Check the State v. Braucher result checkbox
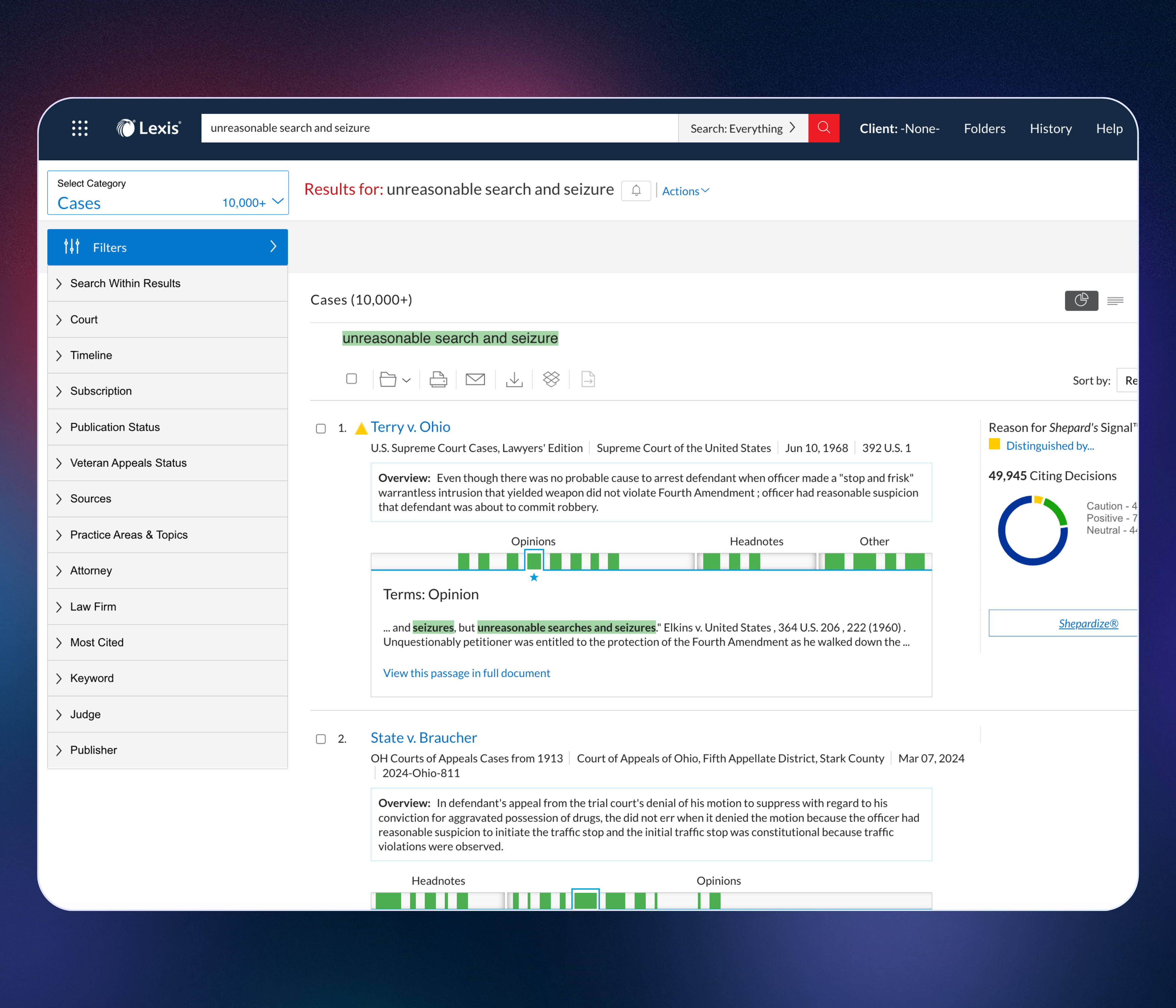The width and height of the screenshot is (1176, 1008). tap(321, 739)
